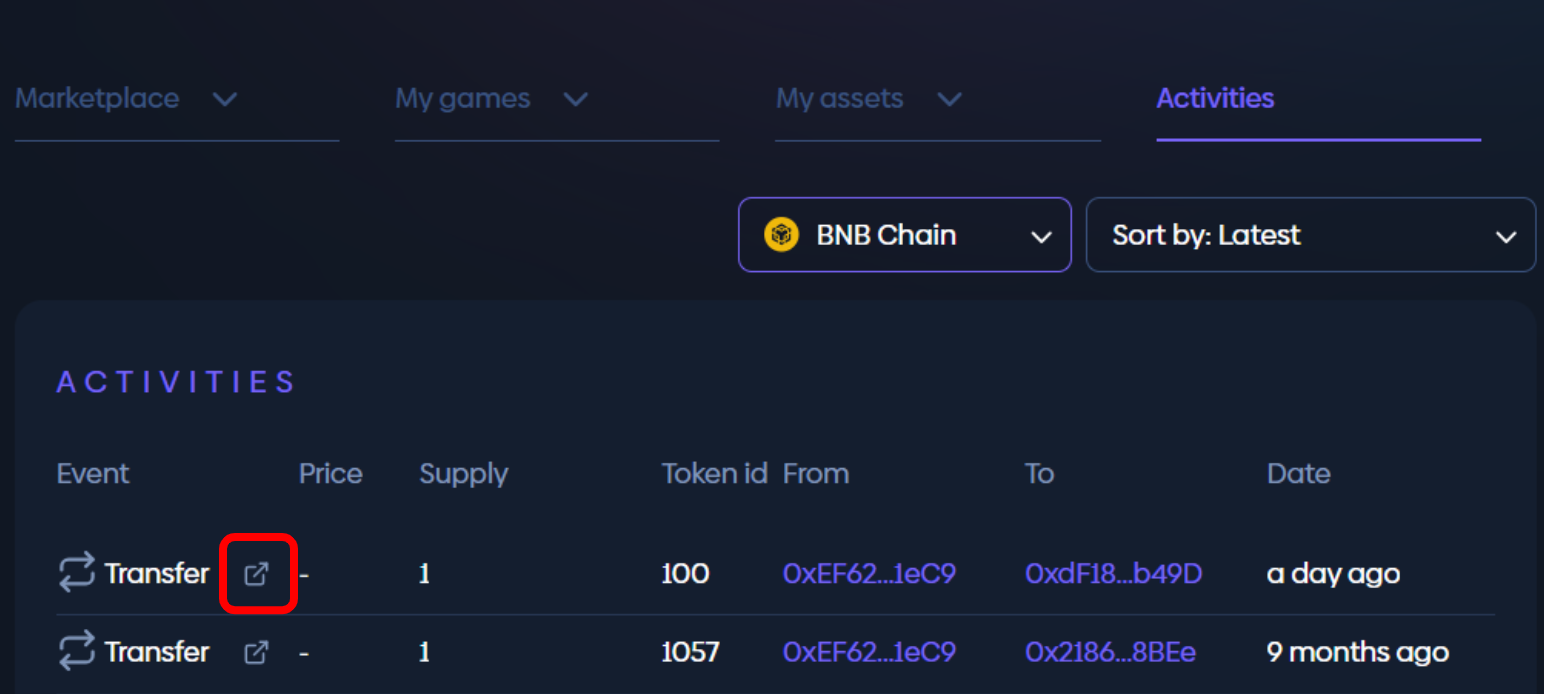Click the Date column header
The width and height of the screenshot is (1544, 694).
tap(1298, 474)
